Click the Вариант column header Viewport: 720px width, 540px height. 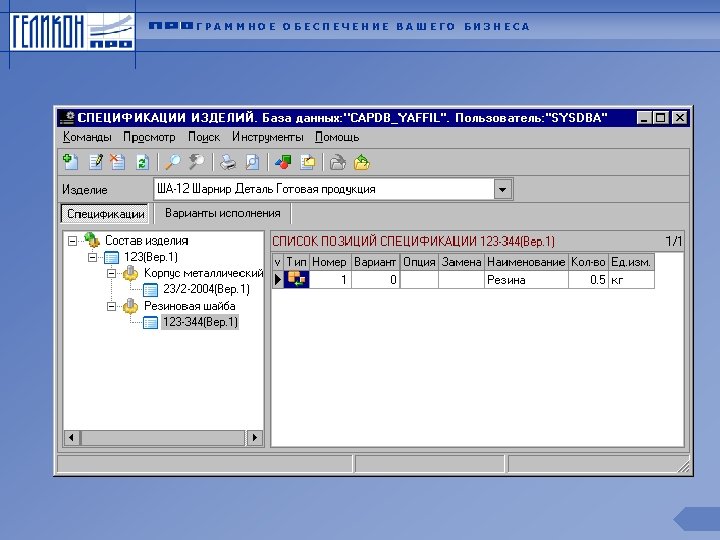(376, 262)
